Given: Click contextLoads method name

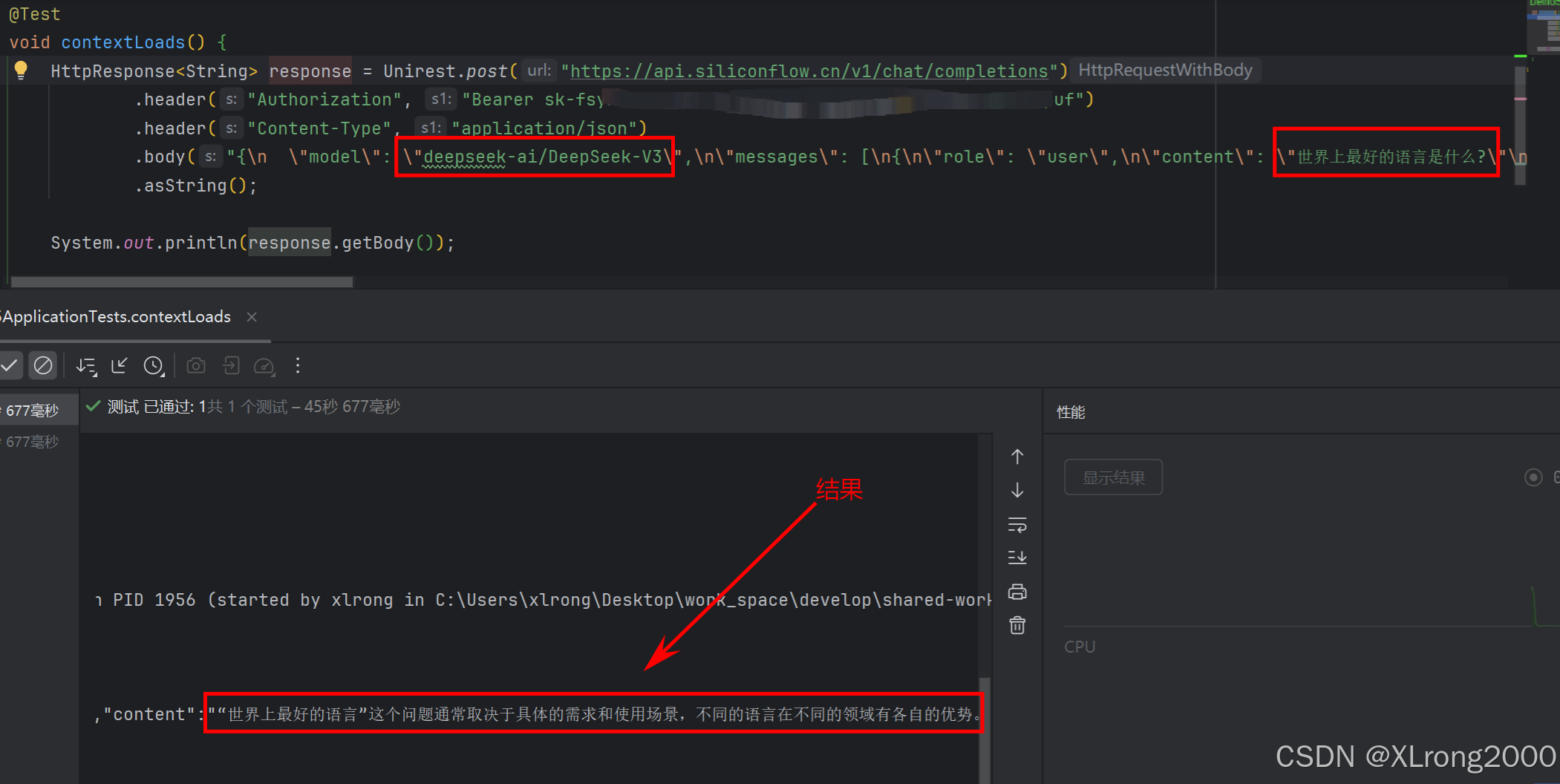Looking at the screenshot, I should click(123, 42).
